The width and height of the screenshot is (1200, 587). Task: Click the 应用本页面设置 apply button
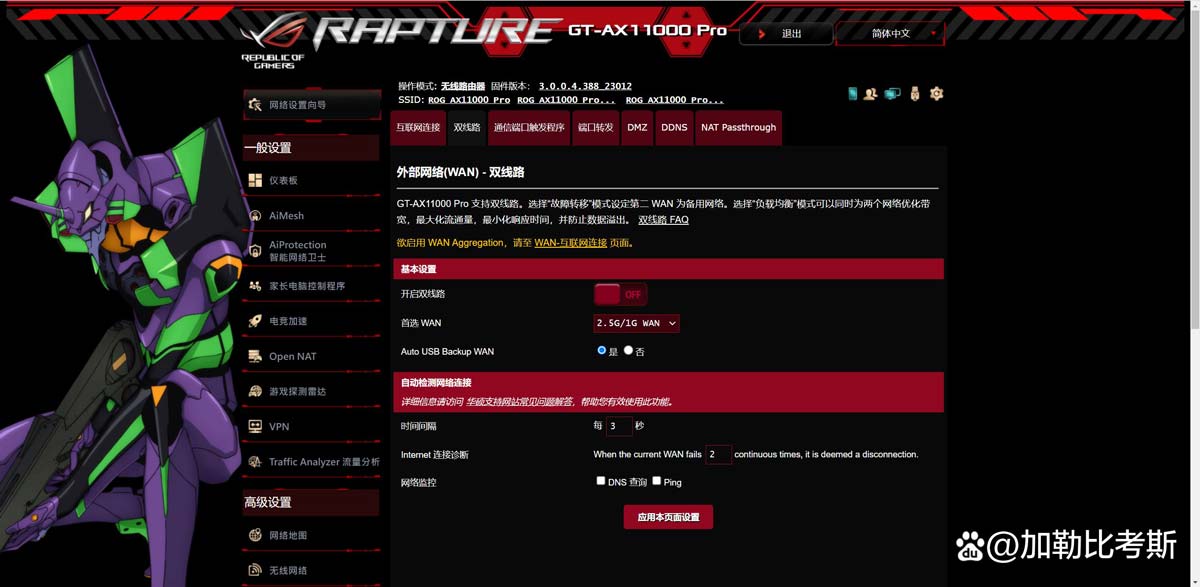668,517
